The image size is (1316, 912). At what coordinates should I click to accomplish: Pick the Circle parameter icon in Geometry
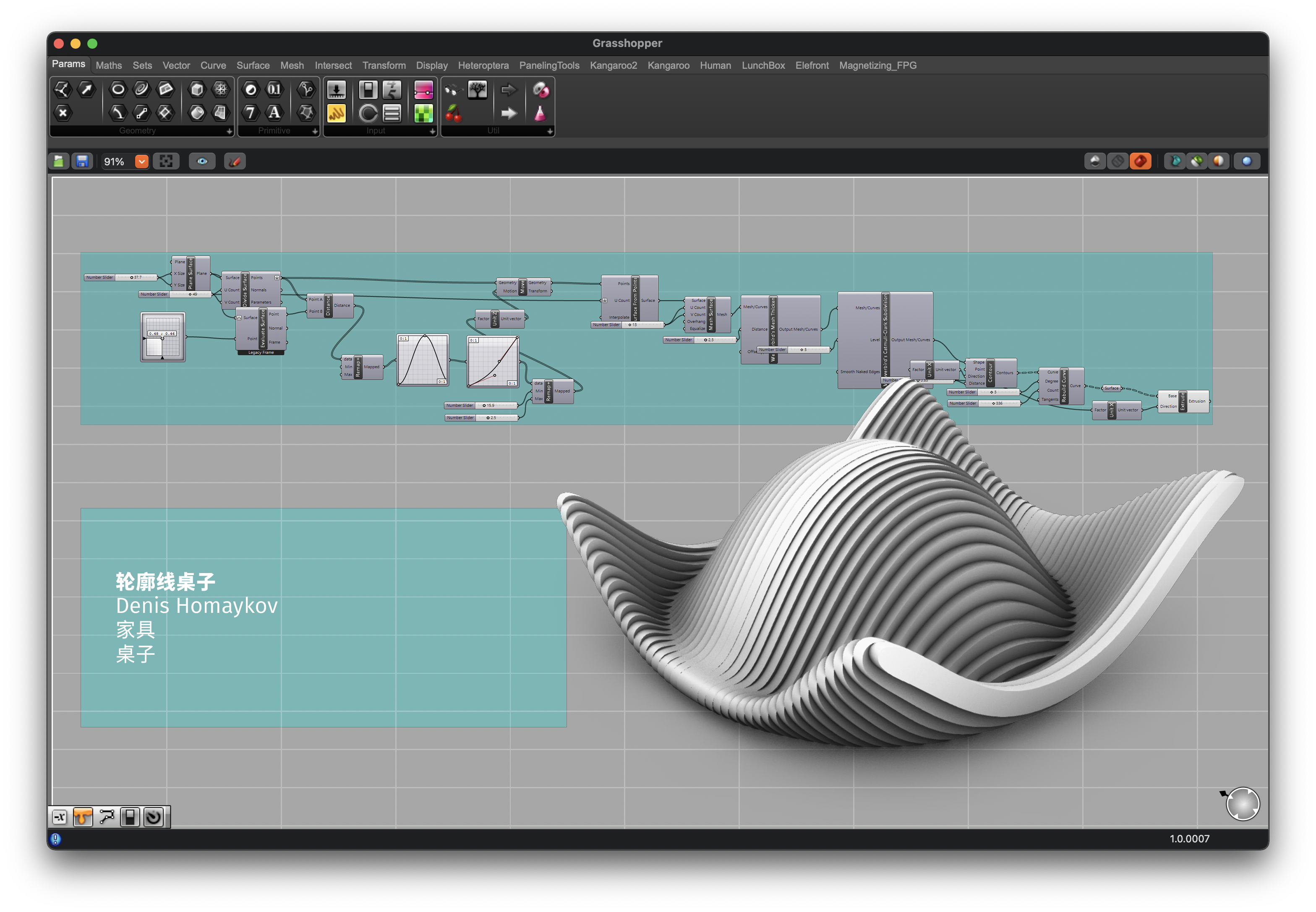[118, 89]
